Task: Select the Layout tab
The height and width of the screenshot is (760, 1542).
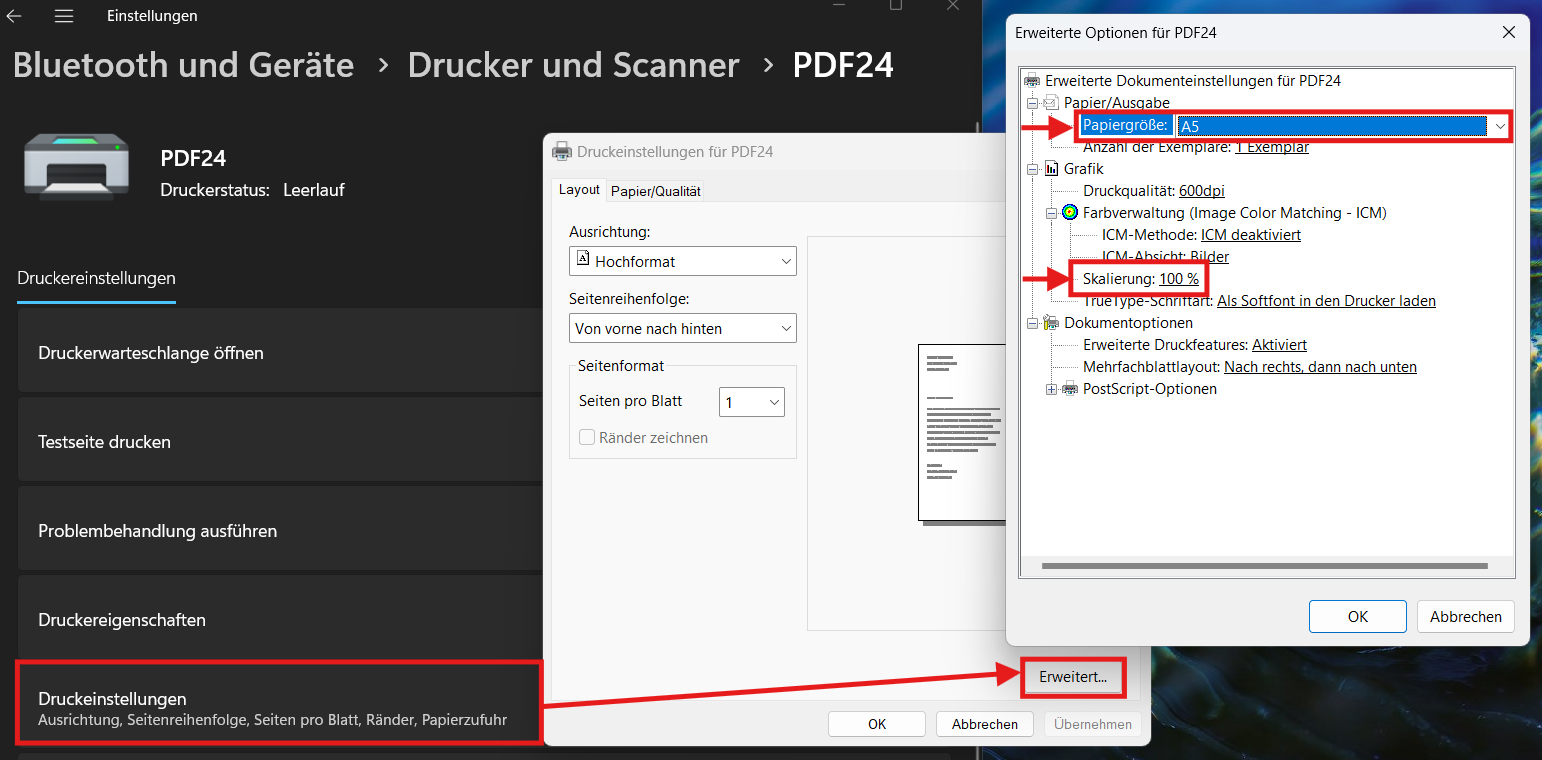Action: pyautogui.click(x=579, y=190)
